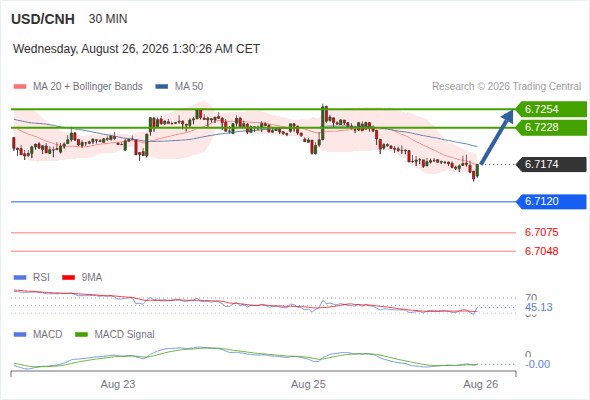
Task: Click the USD/CNH symbol title
Action: click(43, 19)
